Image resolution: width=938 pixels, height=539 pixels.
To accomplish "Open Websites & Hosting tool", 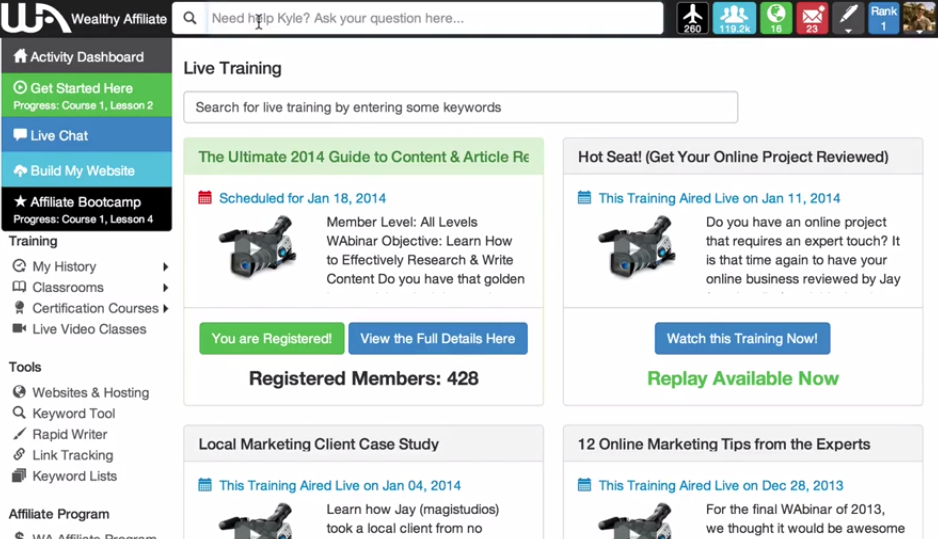I will [x=90, y=392].
